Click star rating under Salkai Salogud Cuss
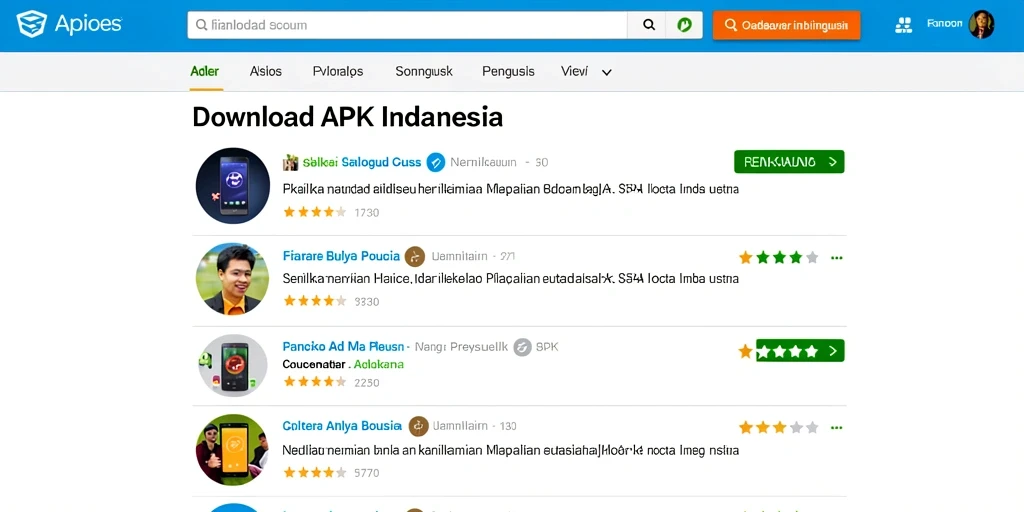This screenshot has width=1024, height=512. coord(314,212)
